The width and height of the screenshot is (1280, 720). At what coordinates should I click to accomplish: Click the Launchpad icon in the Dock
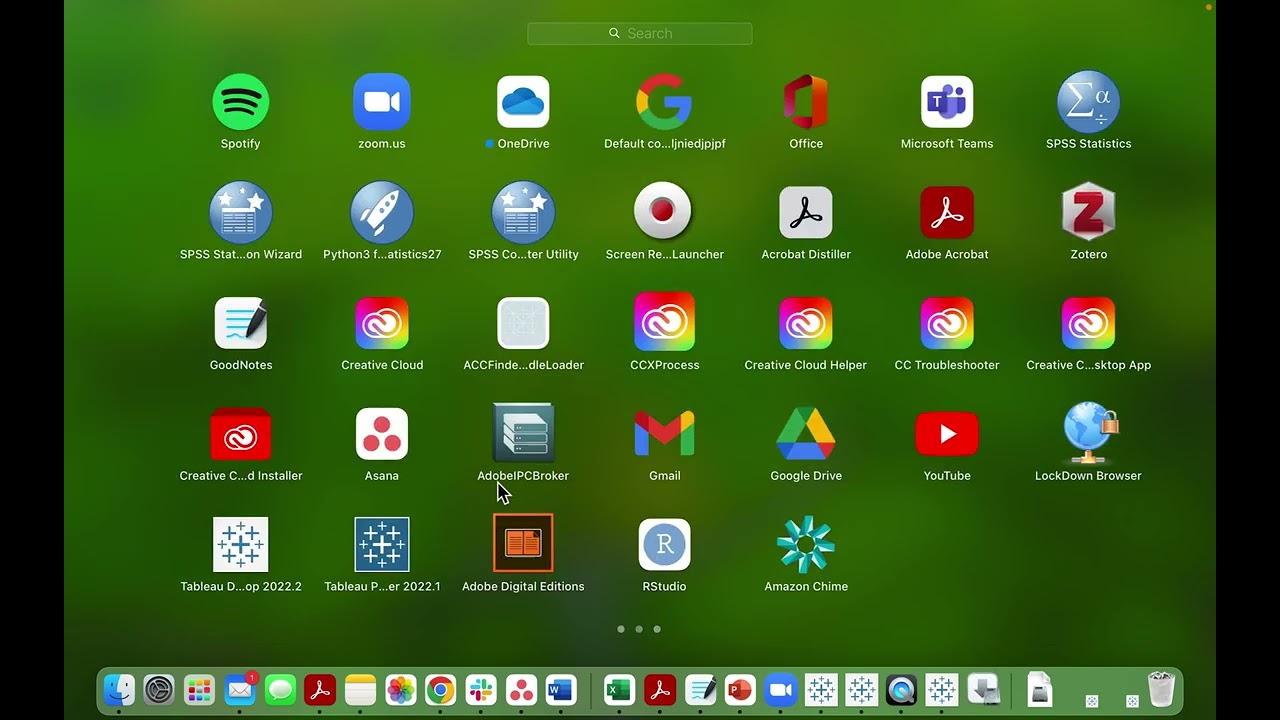(x=199, y=690)
